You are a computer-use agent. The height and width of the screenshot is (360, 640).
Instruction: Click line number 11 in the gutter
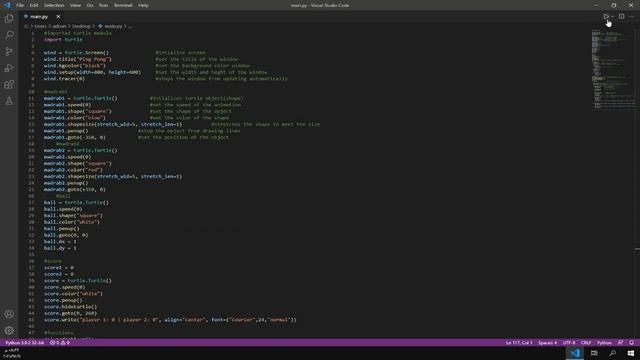coord(31,98)
